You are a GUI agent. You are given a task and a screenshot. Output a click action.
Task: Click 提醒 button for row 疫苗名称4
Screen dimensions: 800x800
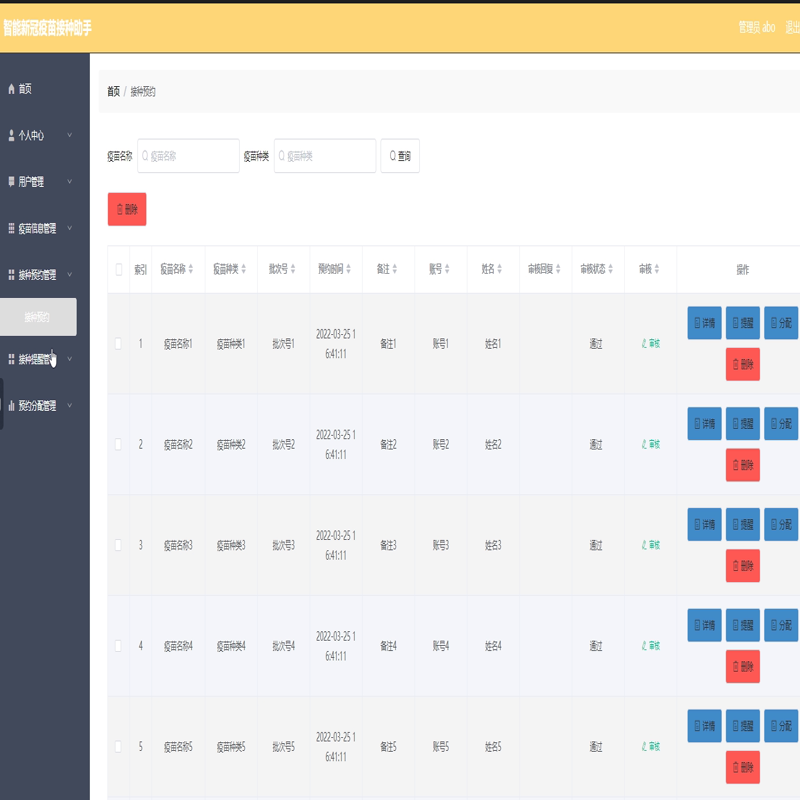(743, 625)
